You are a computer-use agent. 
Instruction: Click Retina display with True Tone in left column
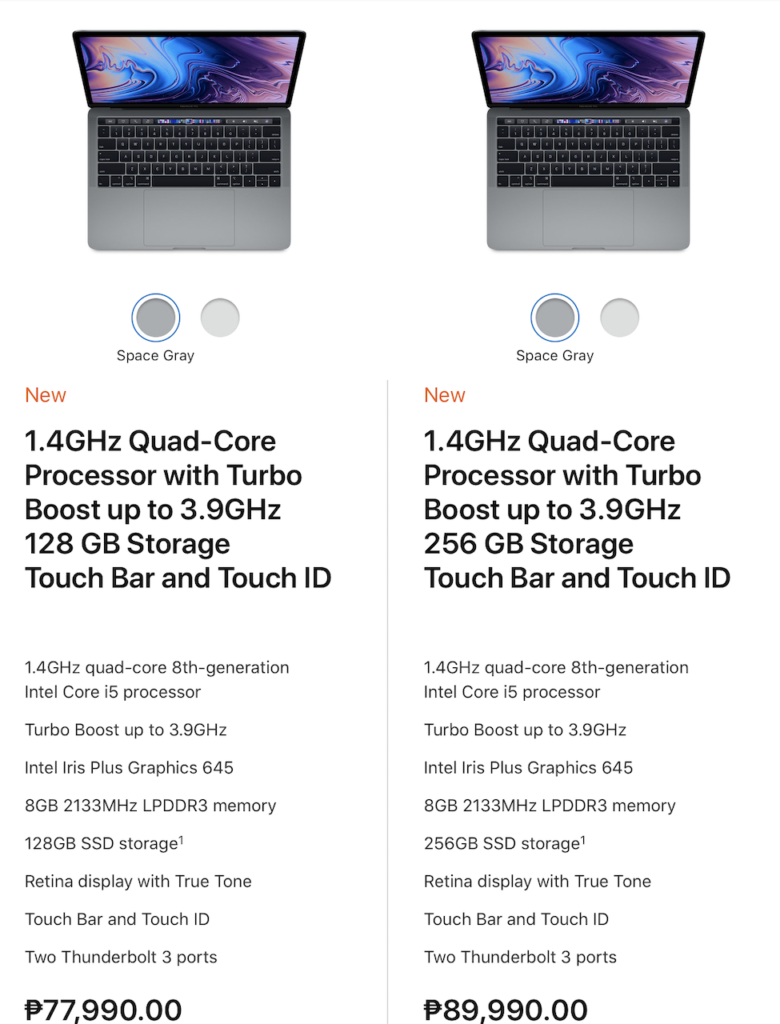(138, 881)
